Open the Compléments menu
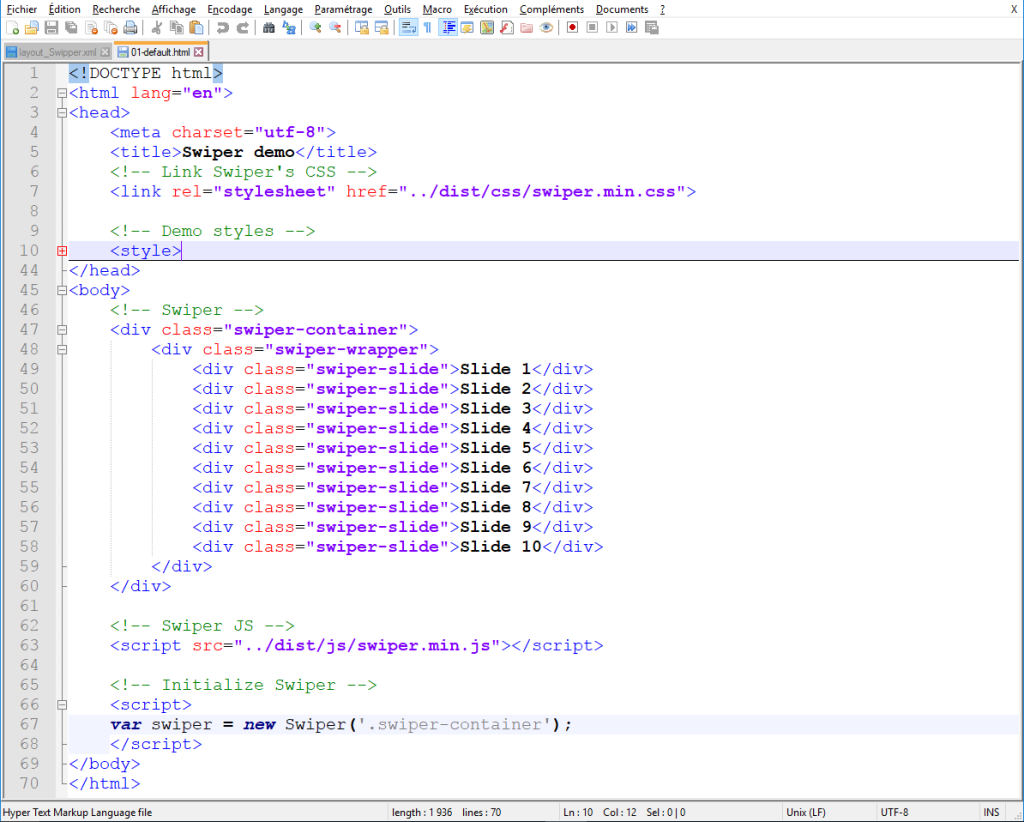 (551, 9)
